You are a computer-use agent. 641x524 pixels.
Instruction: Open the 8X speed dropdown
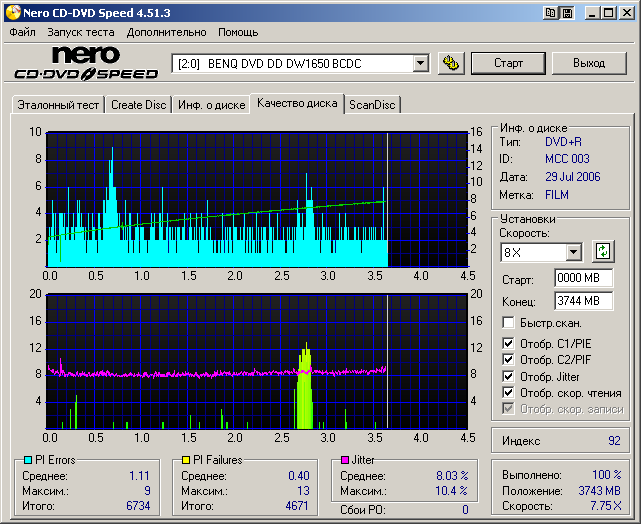[573, 252]
